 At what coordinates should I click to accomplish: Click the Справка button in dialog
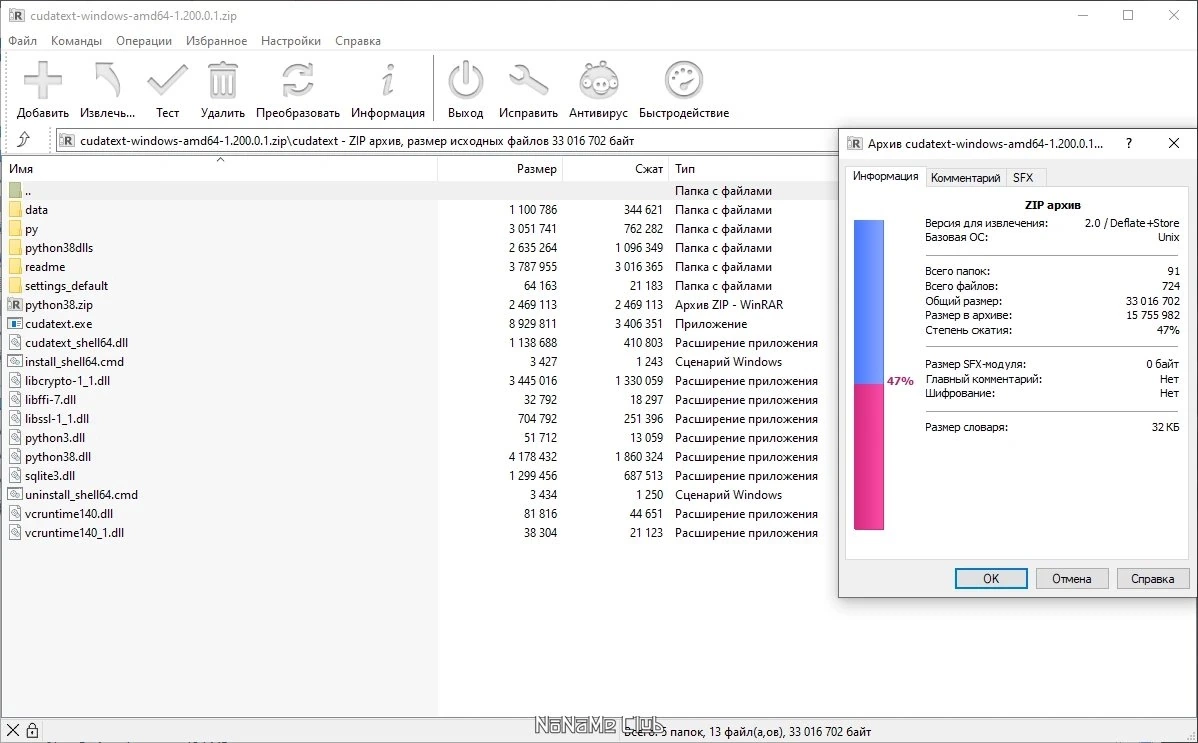(1152, 579)
